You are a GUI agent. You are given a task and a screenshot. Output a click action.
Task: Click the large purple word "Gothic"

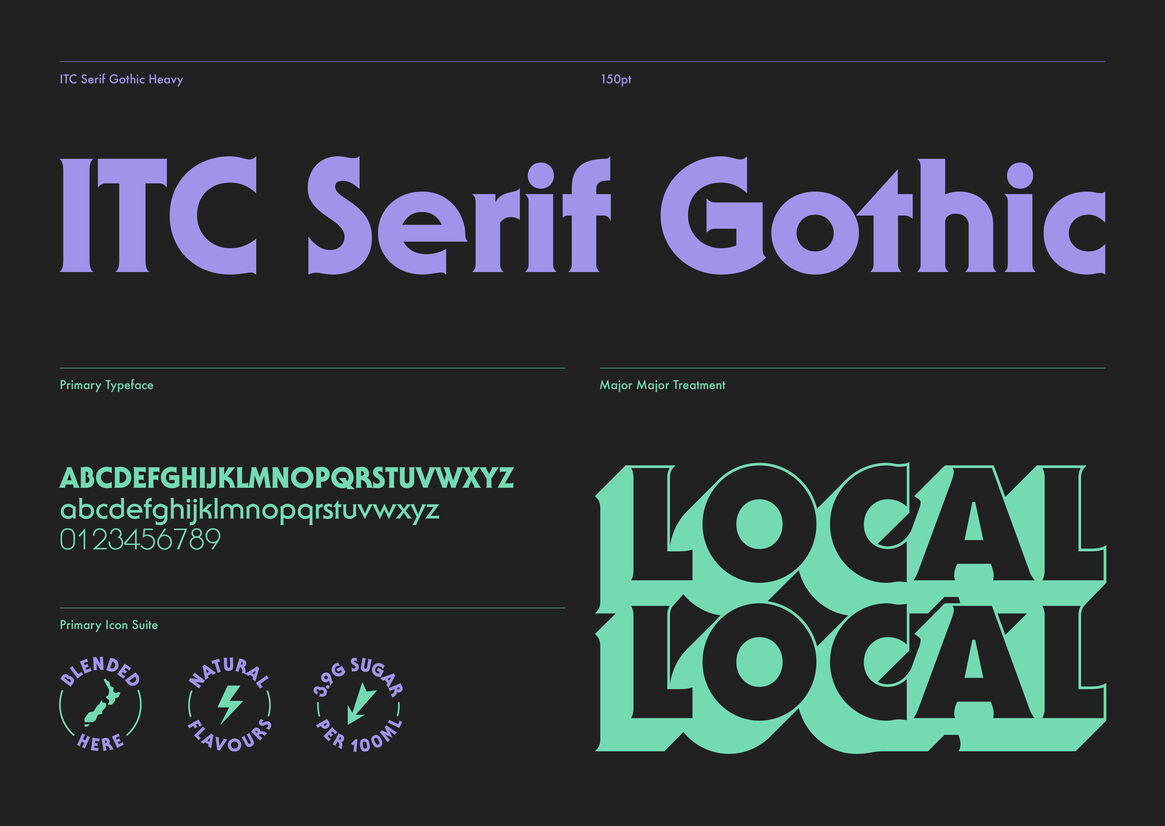882,216
